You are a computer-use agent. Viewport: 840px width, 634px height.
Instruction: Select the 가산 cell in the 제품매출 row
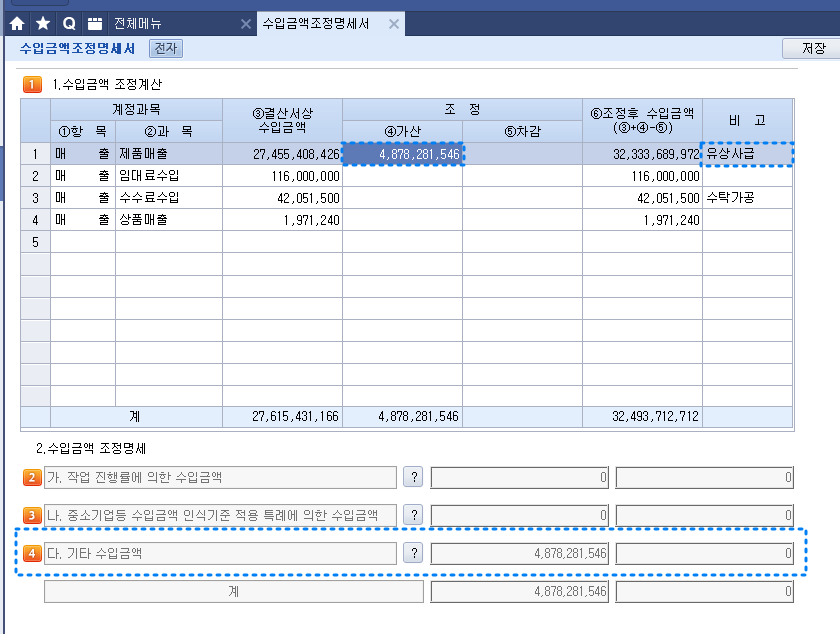tap(403, 154)
